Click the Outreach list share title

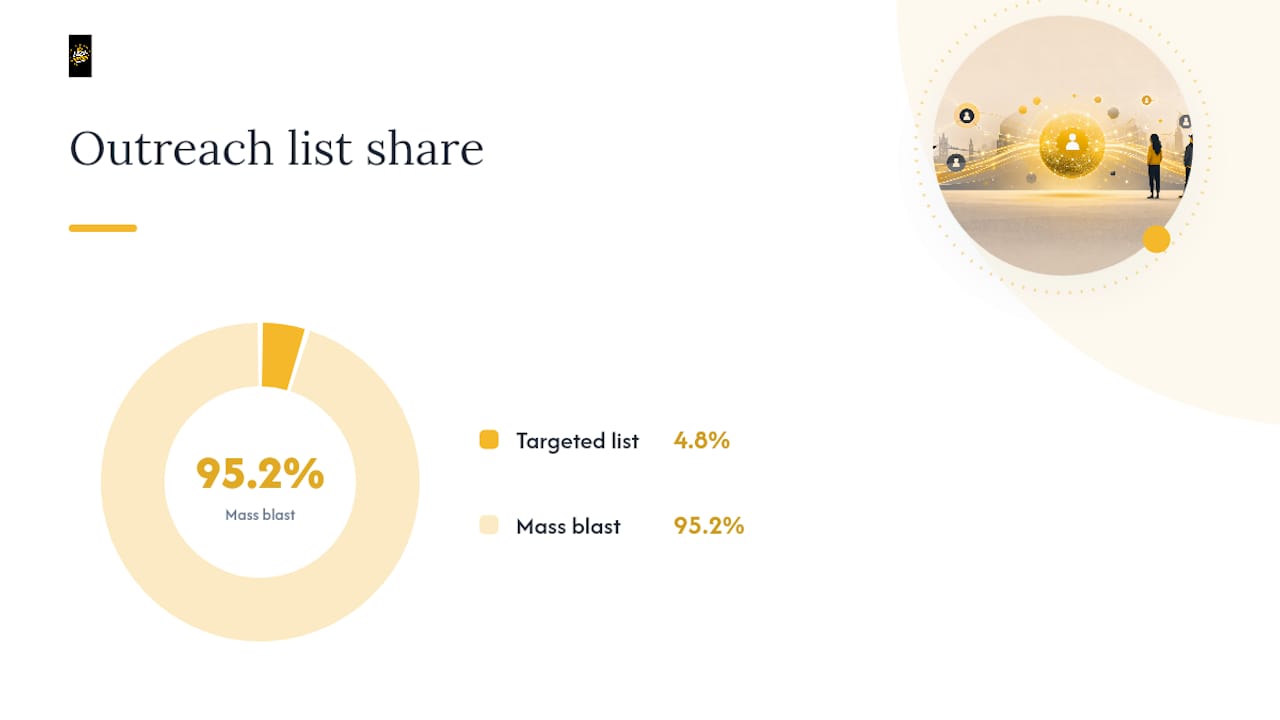click(x=276, y=149)
